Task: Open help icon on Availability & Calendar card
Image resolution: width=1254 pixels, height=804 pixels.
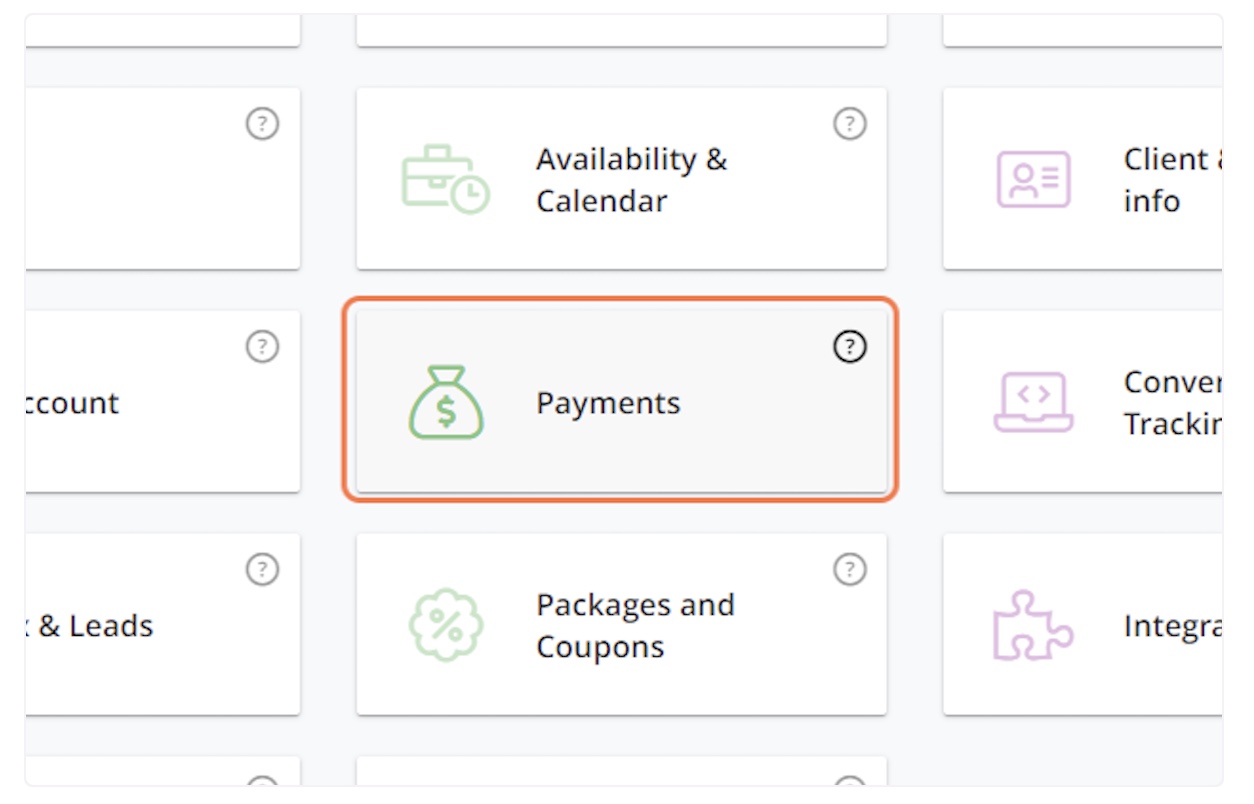Action: click(849, 124)
